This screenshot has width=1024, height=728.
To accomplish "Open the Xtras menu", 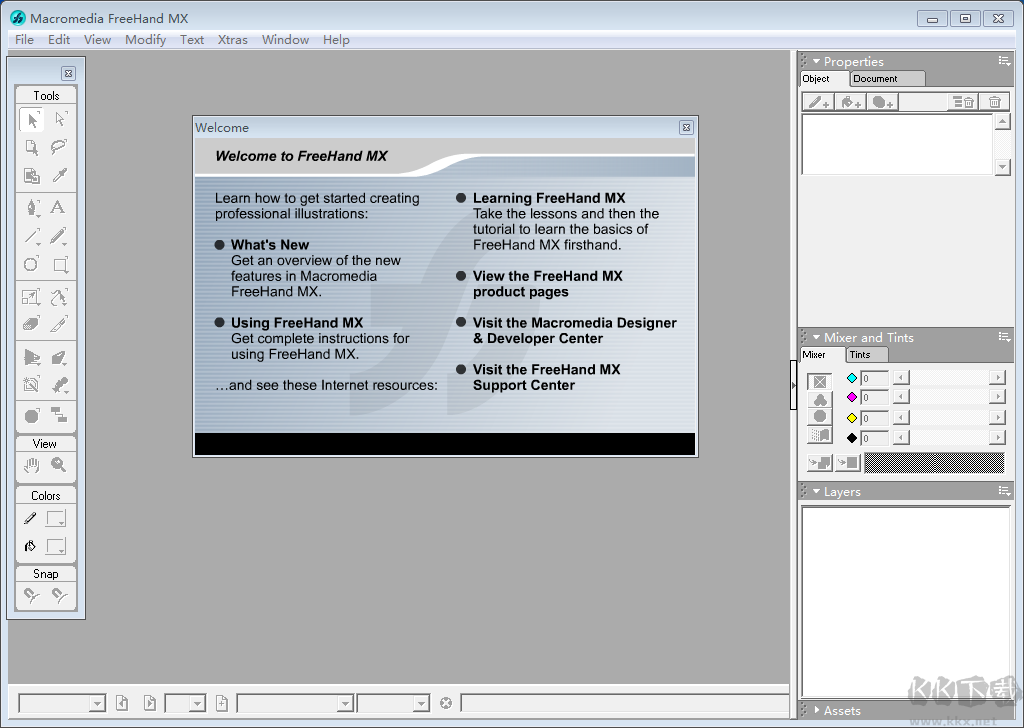I will (x=232, y=40).
